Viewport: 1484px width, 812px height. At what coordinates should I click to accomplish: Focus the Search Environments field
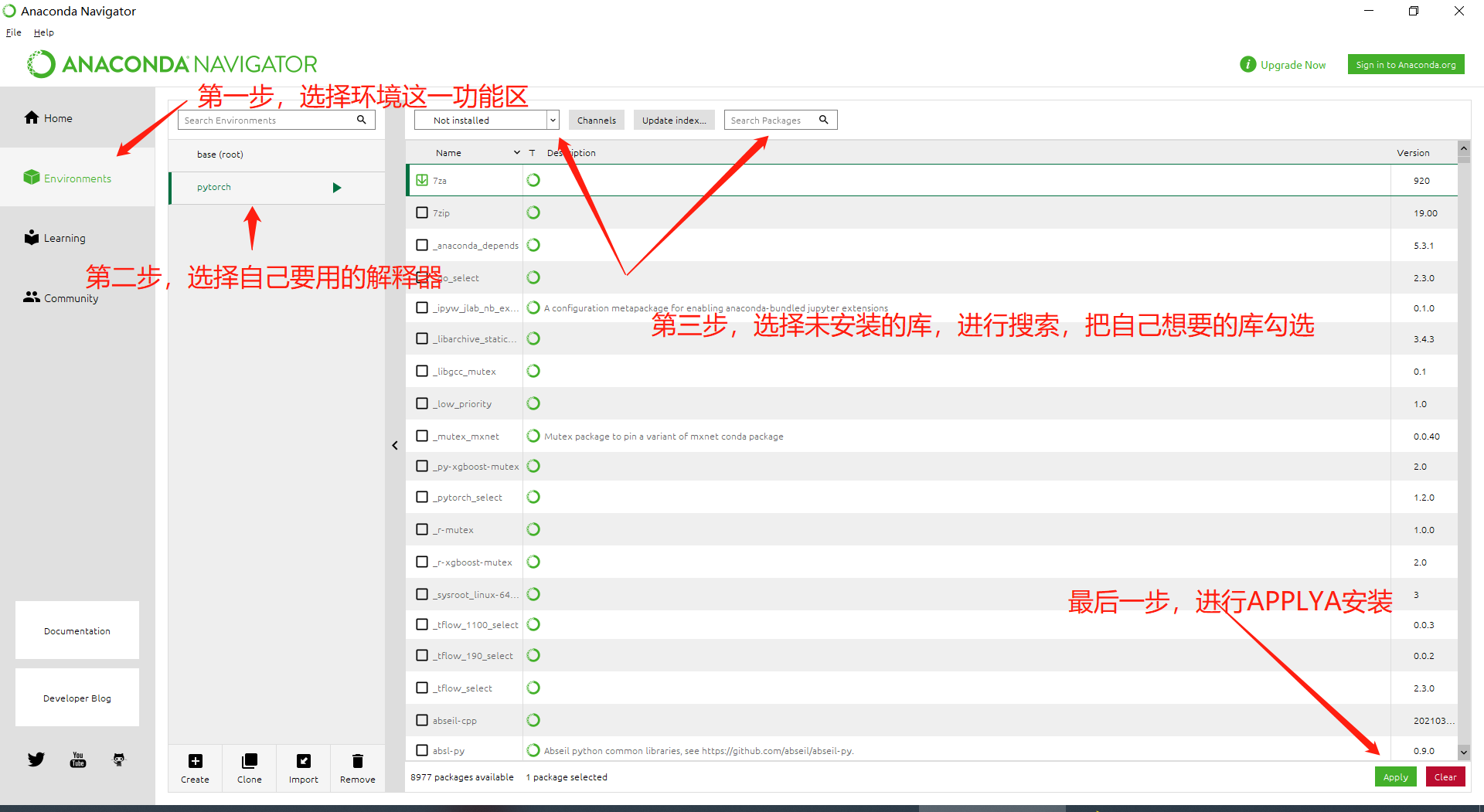point(277,120)
